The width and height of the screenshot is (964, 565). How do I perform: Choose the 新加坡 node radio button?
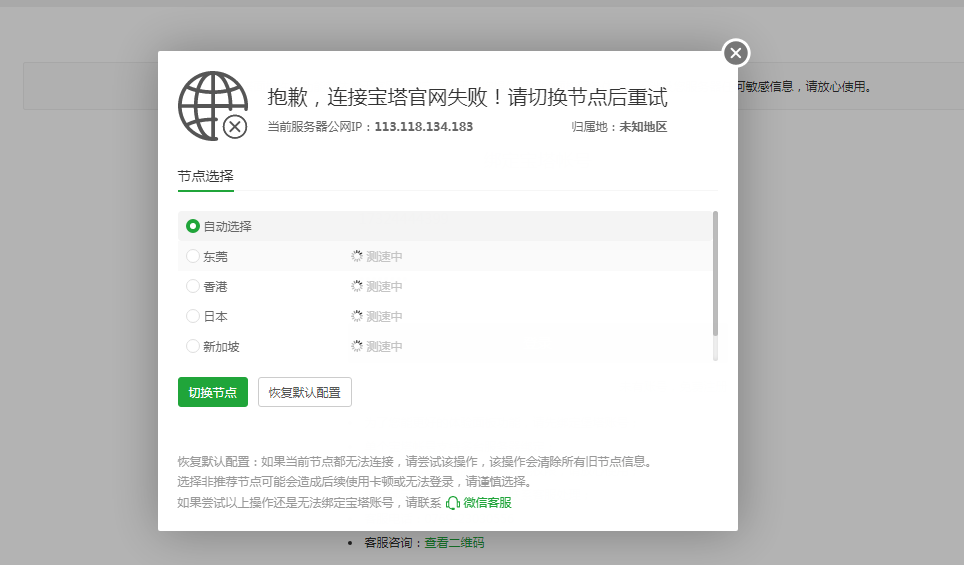coord(192,346)
